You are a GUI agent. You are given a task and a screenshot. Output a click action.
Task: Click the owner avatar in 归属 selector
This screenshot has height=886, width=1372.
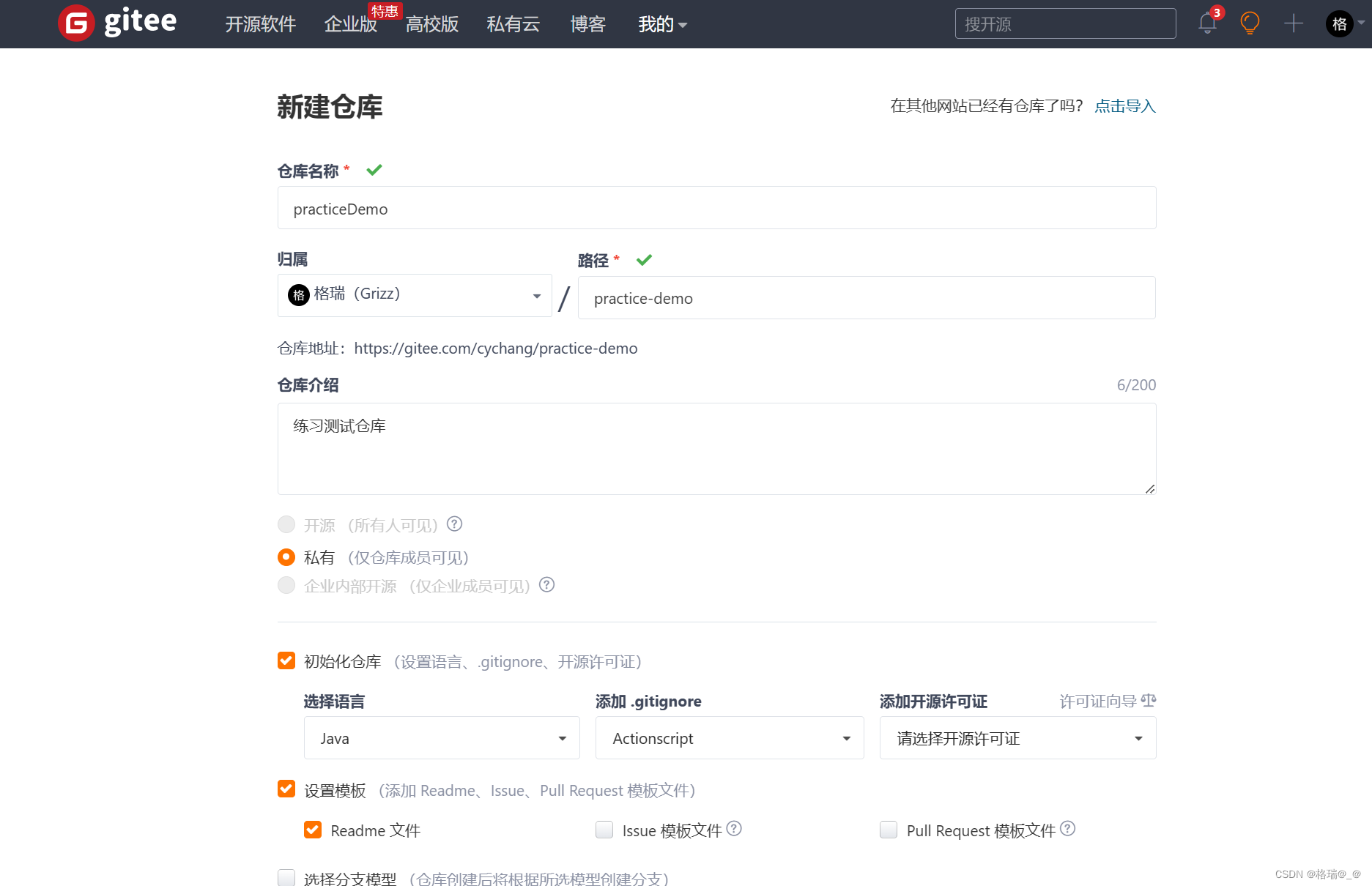tap(298, 295)
